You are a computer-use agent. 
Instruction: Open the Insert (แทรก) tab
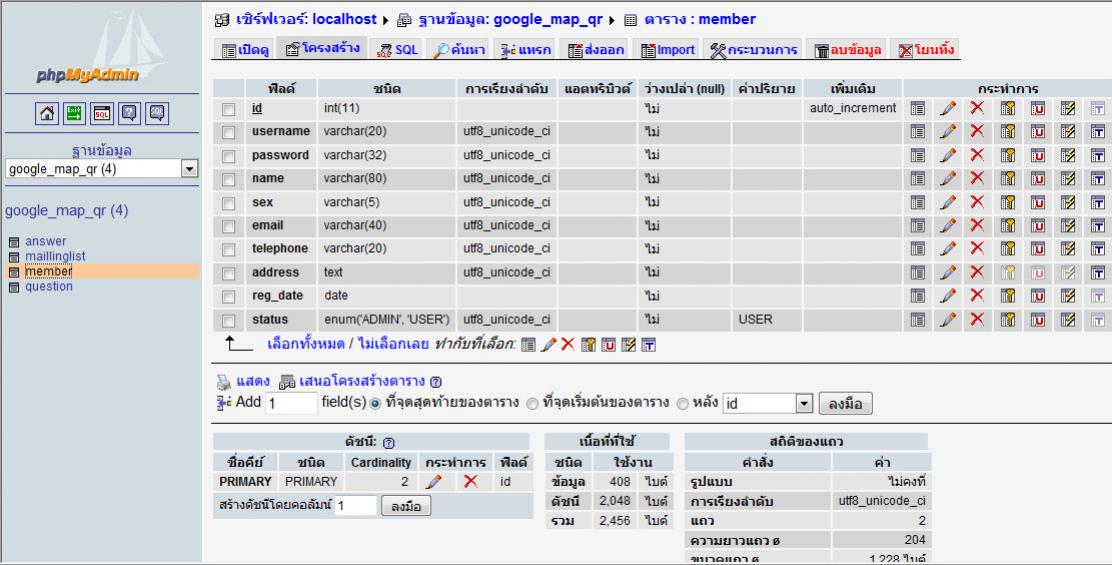(525, 50)
